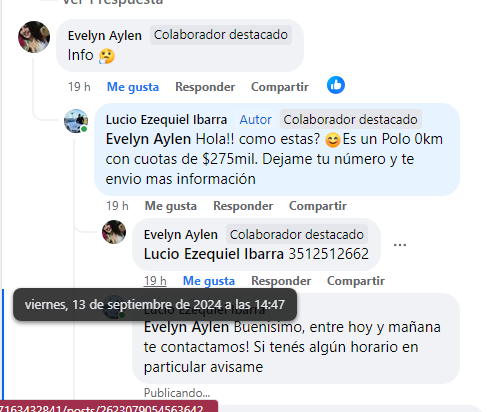Click Responder under Lucio's Polo 0km reply
The height and width of the screenshot is (412, 498).
point(243,206)
